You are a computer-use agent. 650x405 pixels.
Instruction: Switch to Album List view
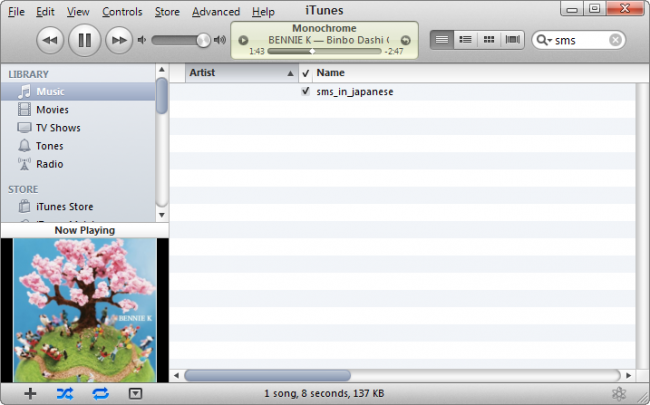click(466, 40)
